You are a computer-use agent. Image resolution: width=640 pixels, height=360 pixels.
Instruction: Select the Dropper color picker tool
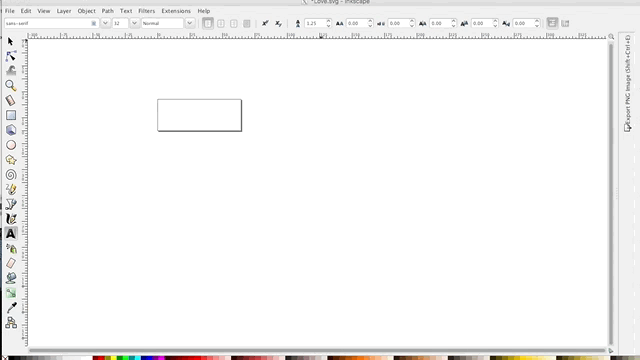point(11,308)
